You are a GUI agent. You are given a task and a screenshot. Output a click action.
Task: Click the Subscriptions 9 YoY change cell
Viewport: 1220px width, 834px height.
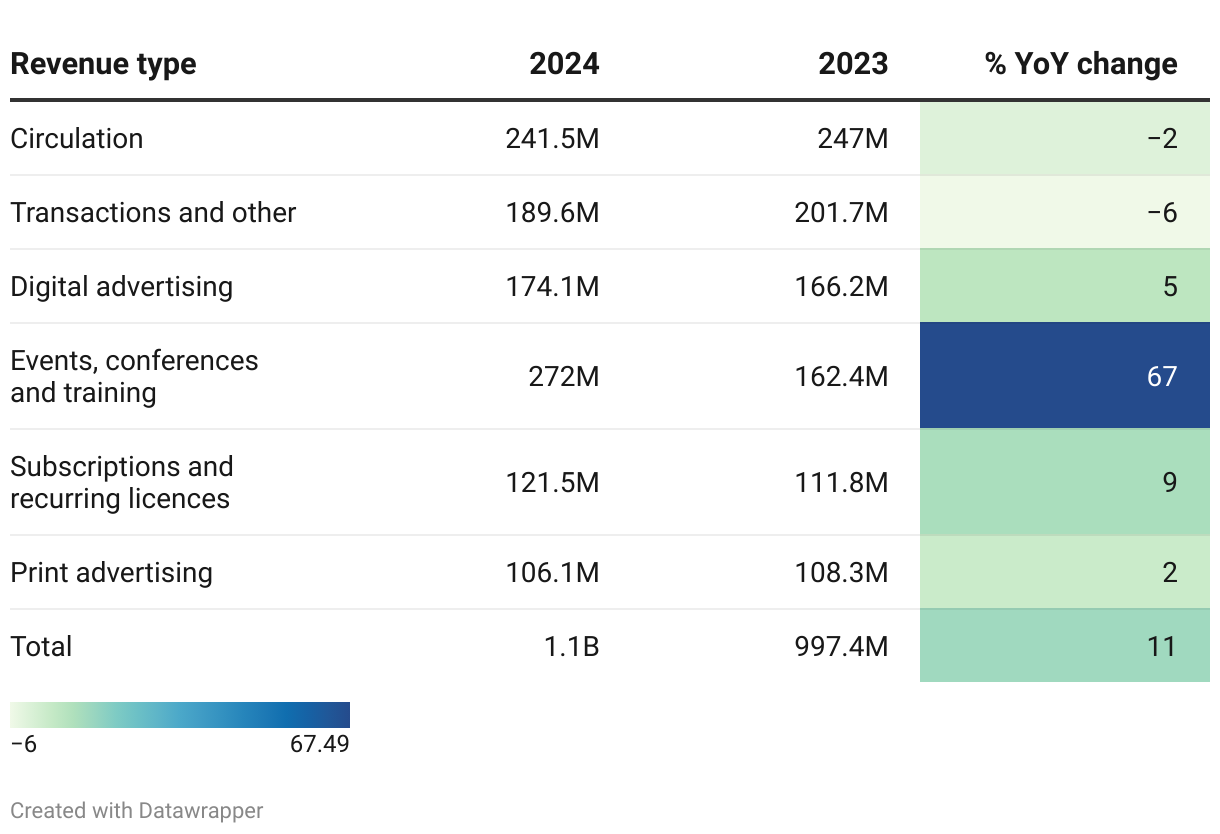(x=1064, y=482)
